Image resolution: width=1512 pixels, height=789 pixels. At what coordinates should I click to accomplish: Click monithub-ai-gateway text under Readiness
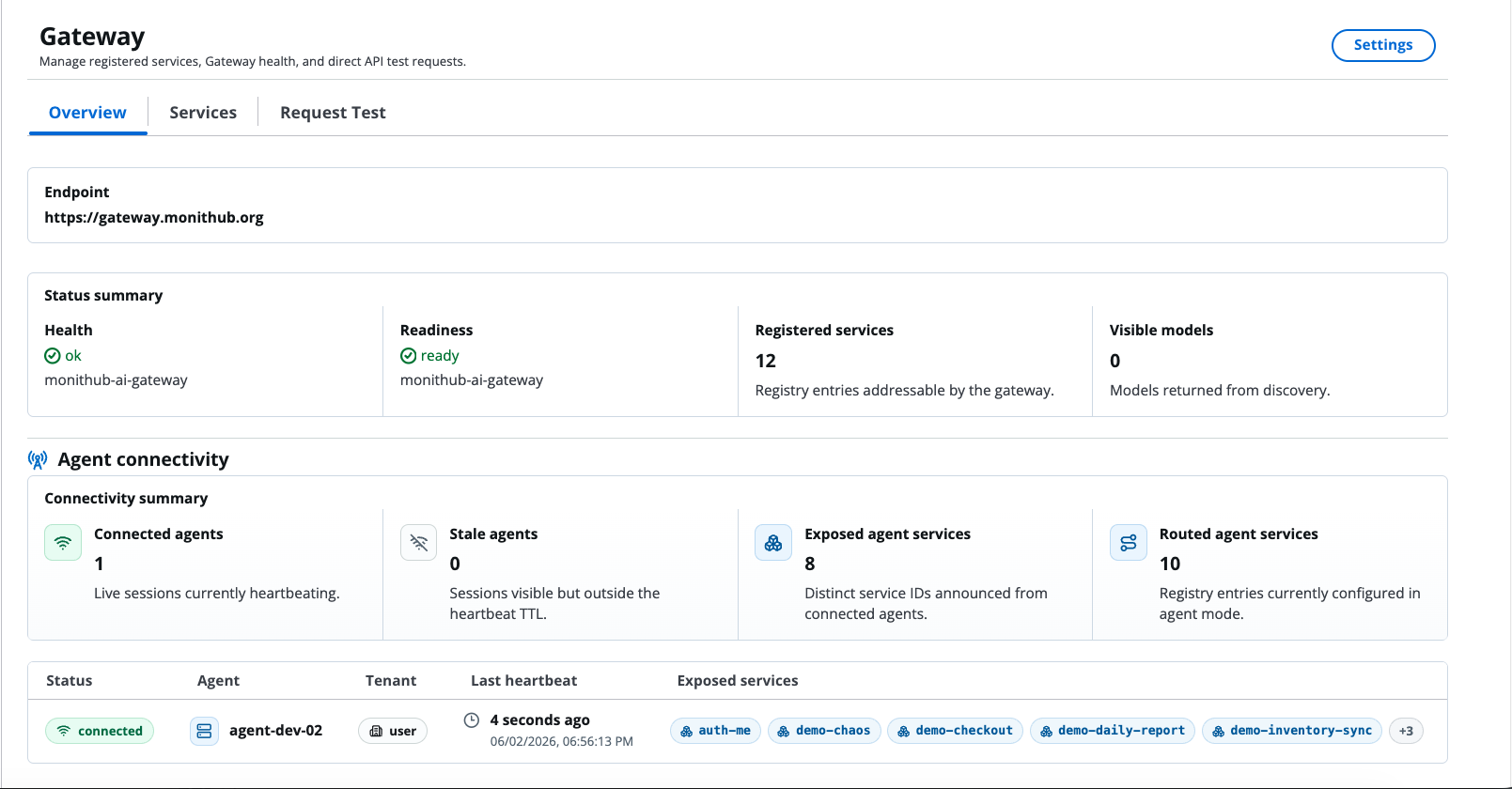[472, 380]
